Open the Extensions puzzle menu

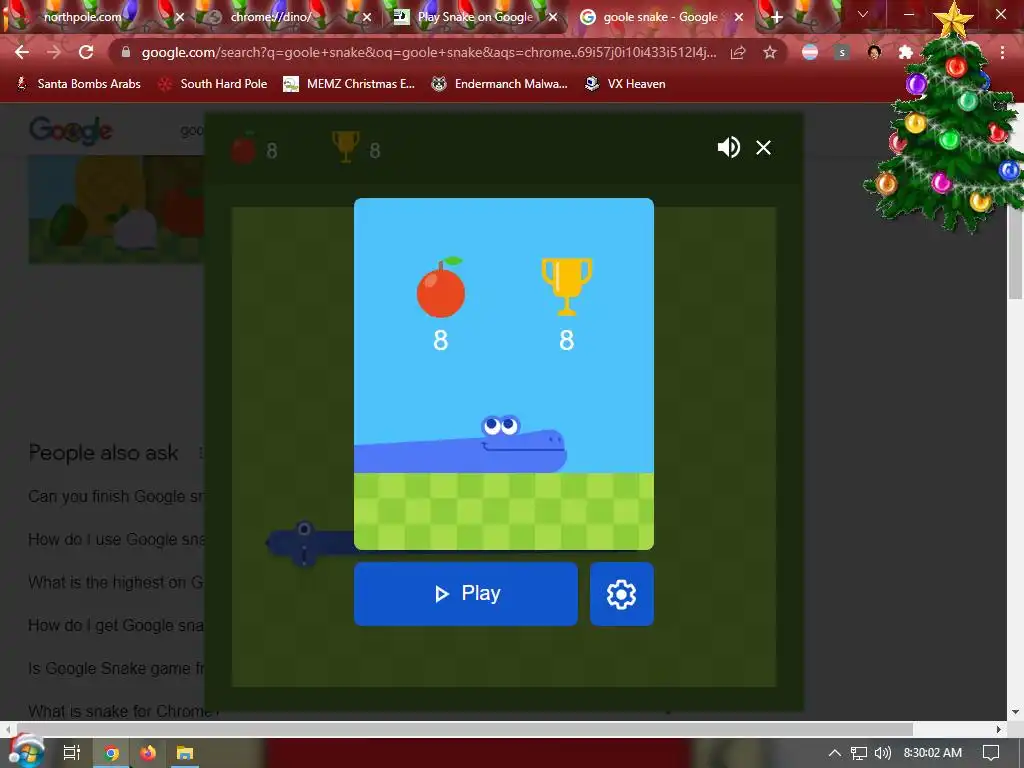click(x=905, y=52)
